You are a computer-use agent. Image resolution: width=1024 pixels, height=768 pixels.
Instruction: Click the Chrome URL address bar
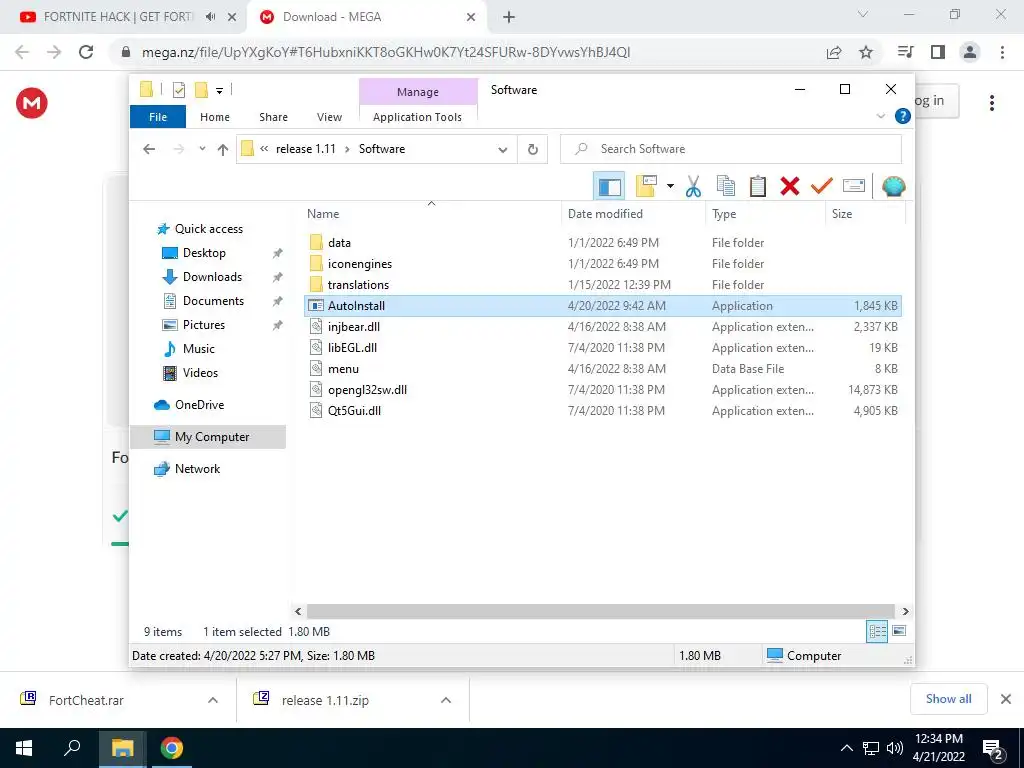click(x=472, y=52)
